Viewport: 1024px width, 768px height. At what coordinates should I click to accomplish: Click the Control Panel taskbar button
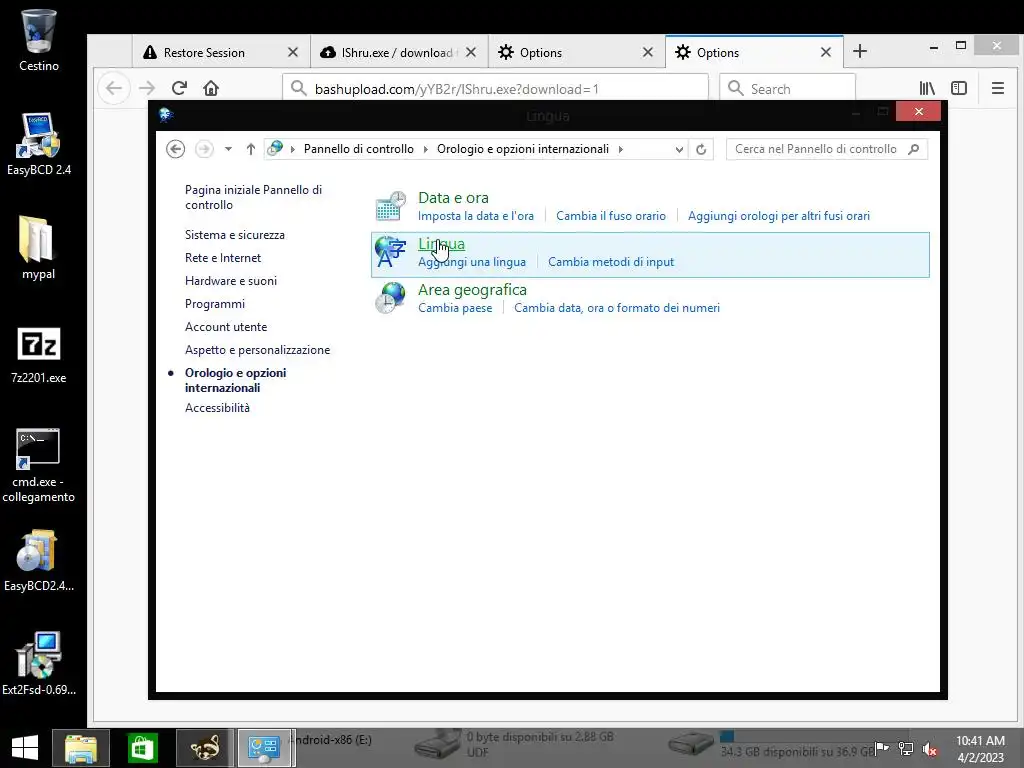pyautogui.click(x=265, y=748)
